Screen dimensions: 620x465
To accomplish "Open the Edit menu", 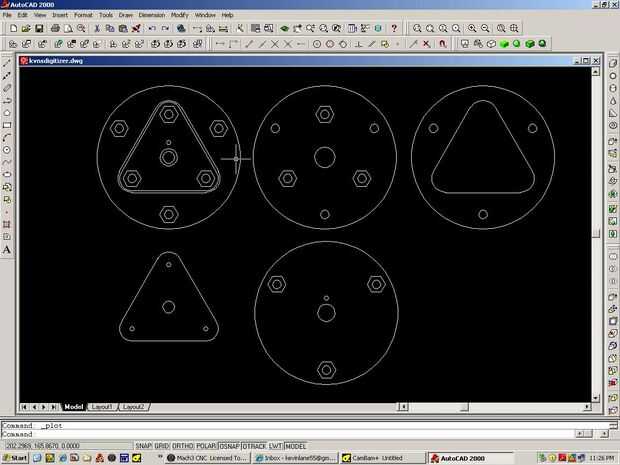I will (x=22, y=15).
